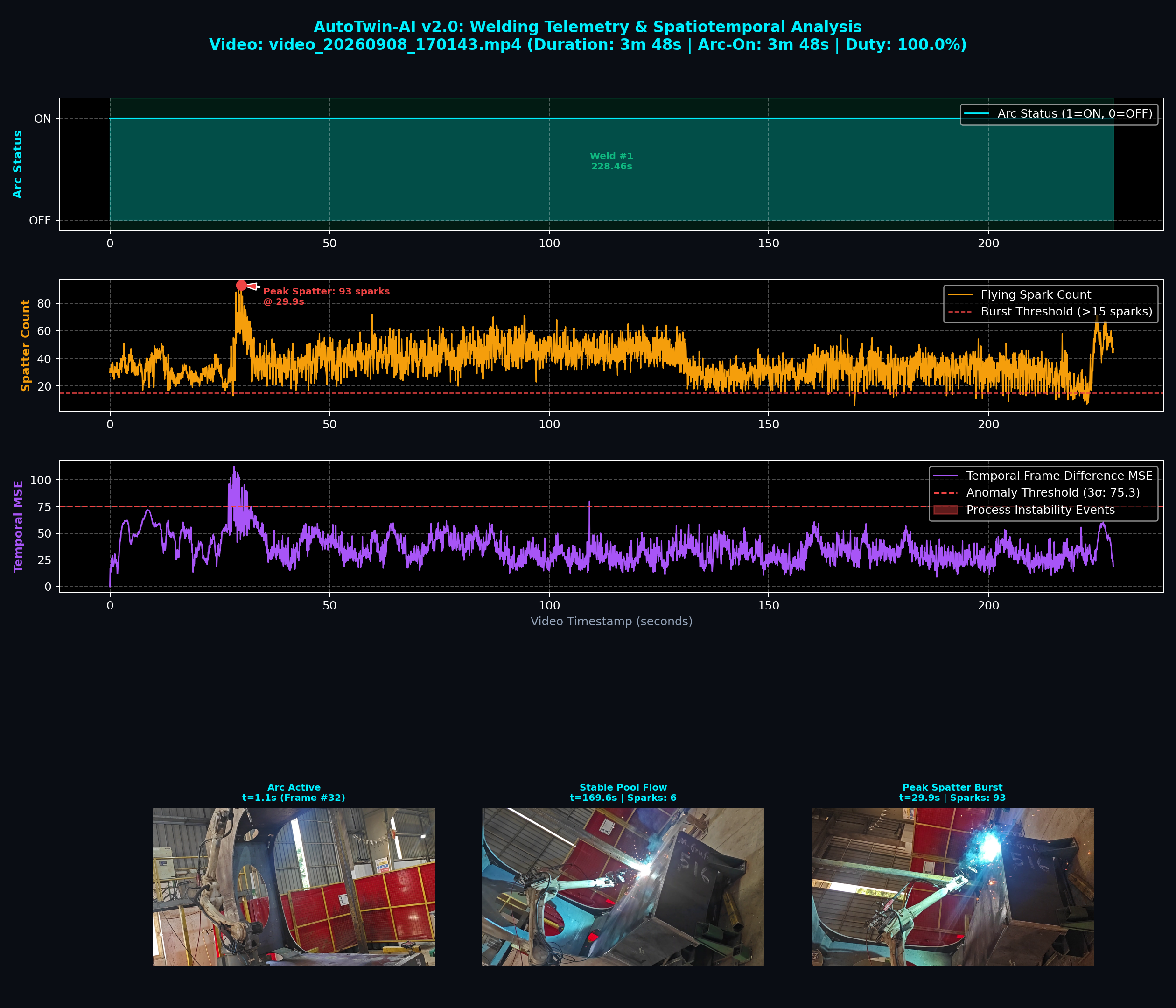Click the Anomaly Threshold legend entry
The height and width of the screenshot is (1008, 1176).
click(x=1036, y=493)
